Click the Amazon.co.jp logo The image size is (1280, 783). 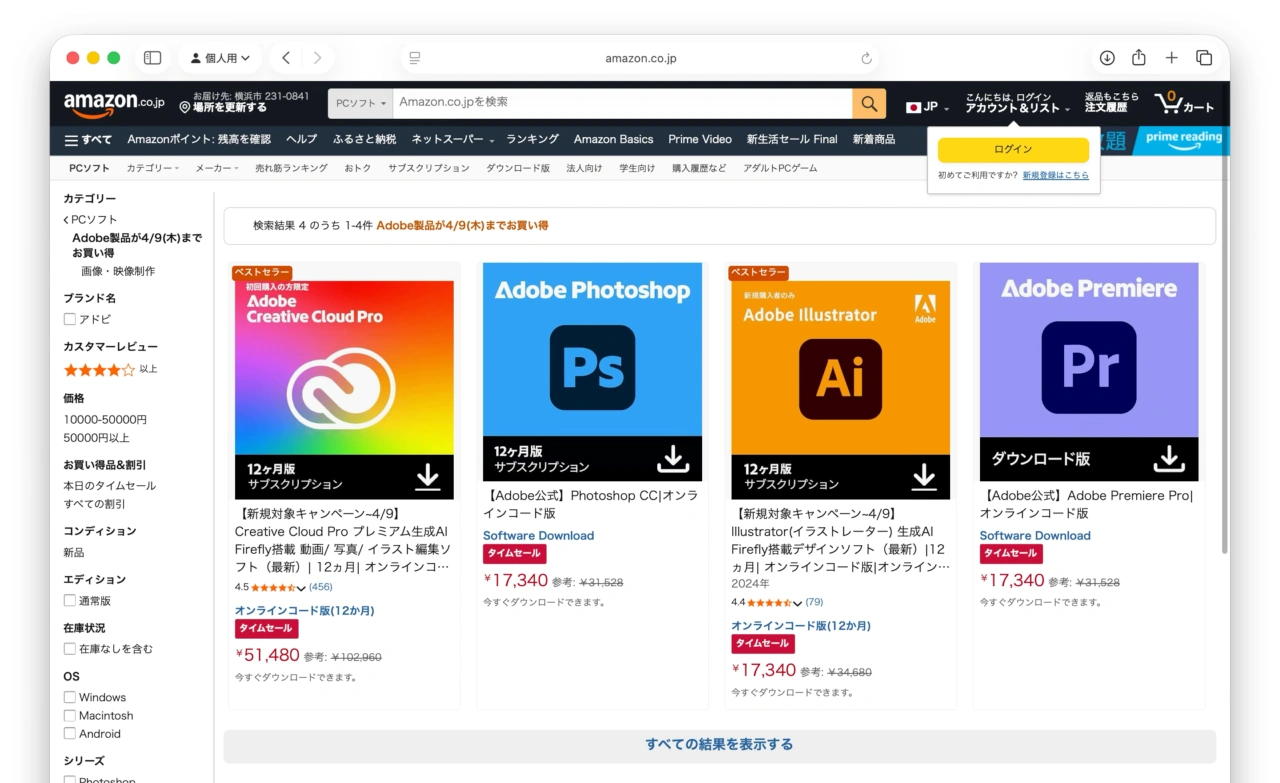pos(112,102)
